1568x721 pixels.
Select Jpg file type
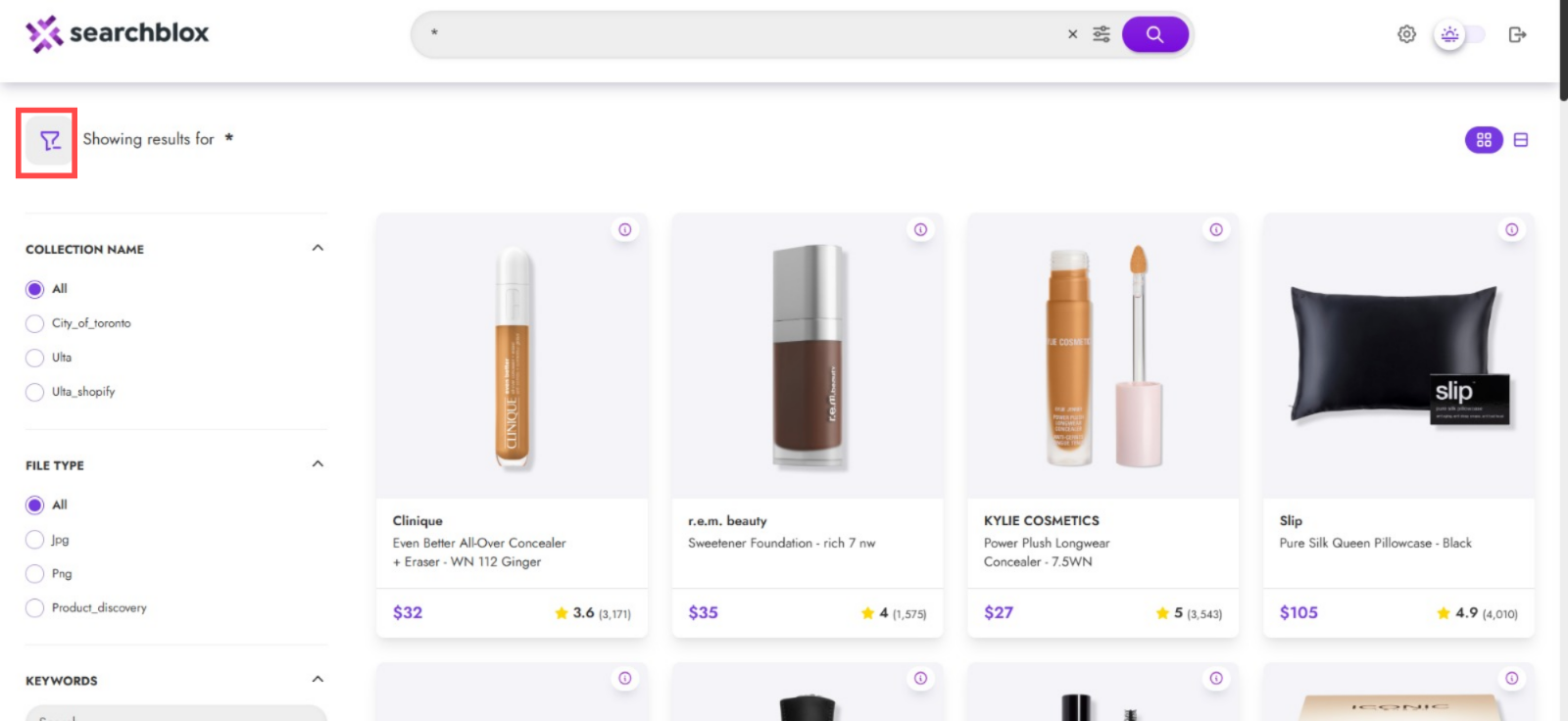coord(35,540)
